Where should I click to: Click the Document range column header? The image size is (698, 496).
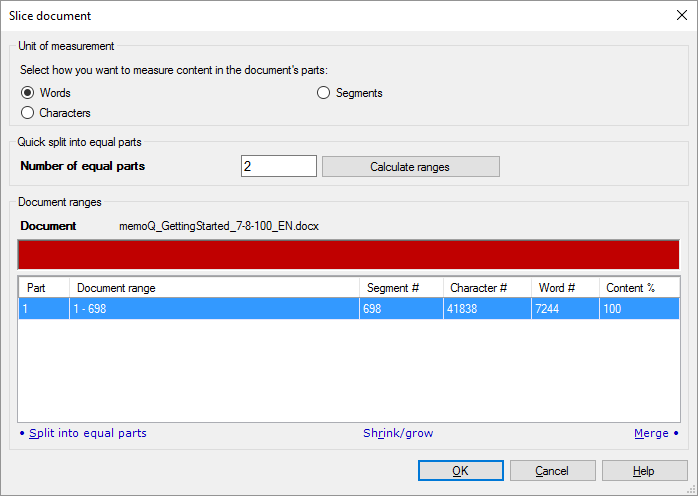click(x=214, y=288)
